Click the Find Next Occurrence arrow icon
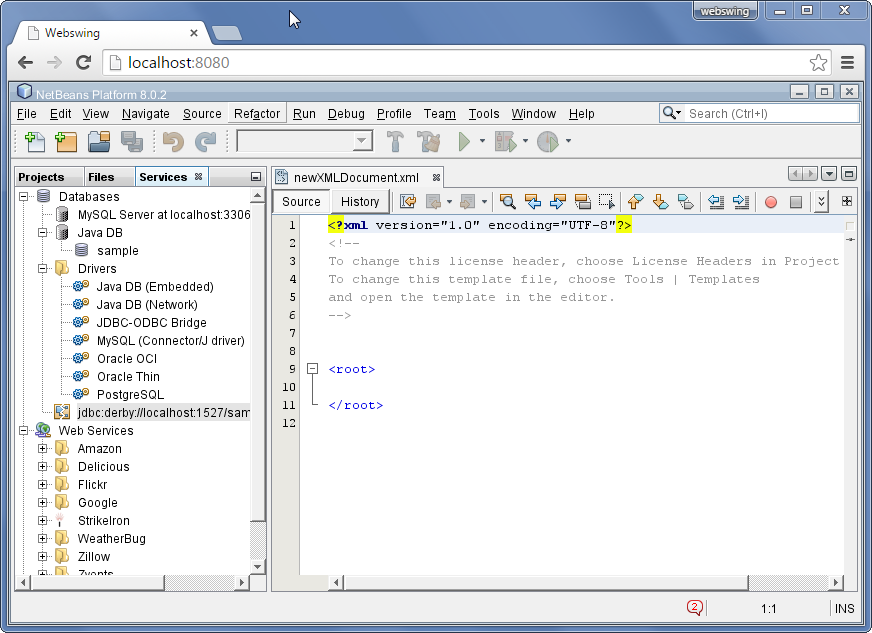 tap(557, 202)
